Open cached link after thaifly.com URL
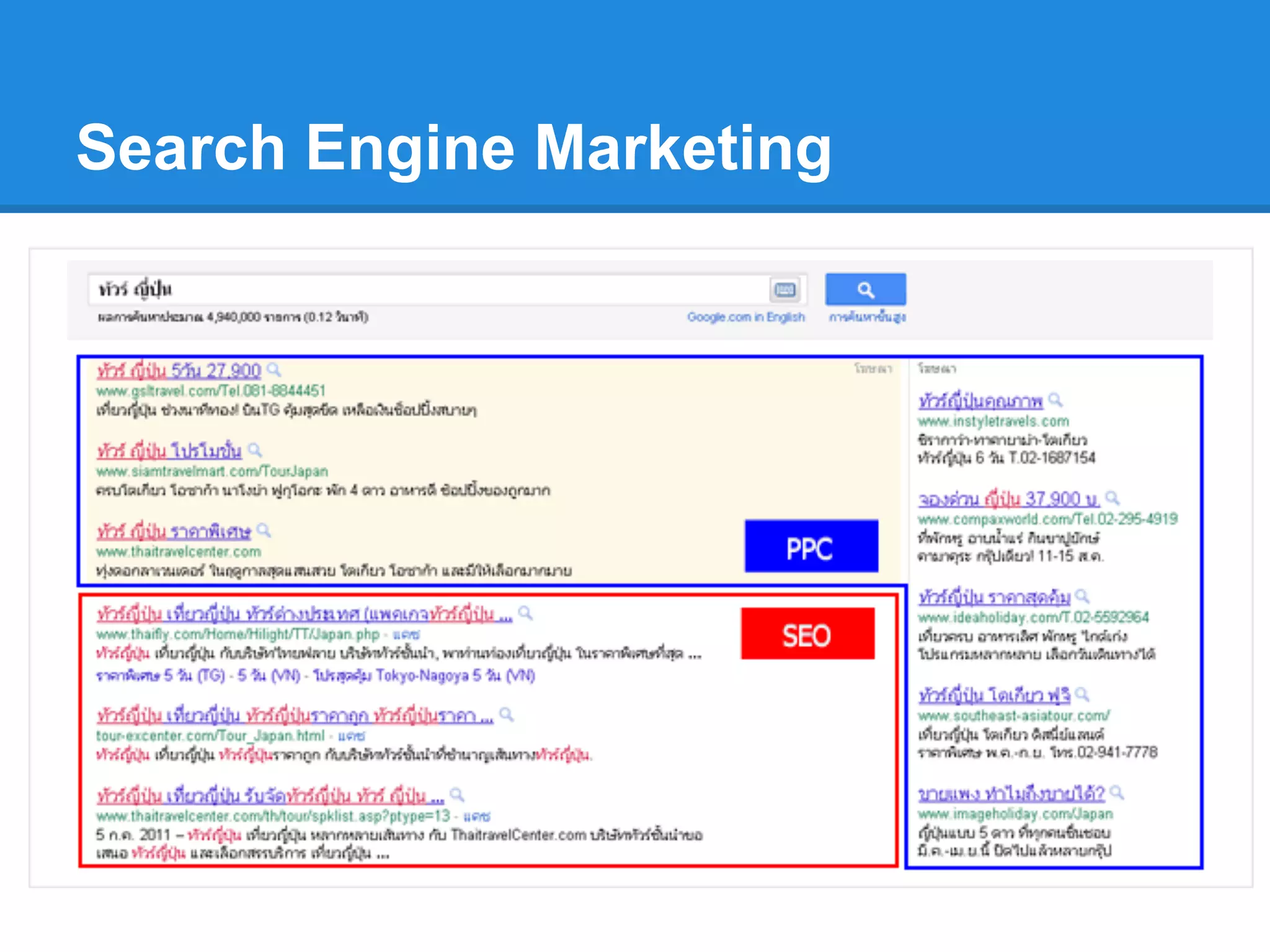 pos(406,635)
